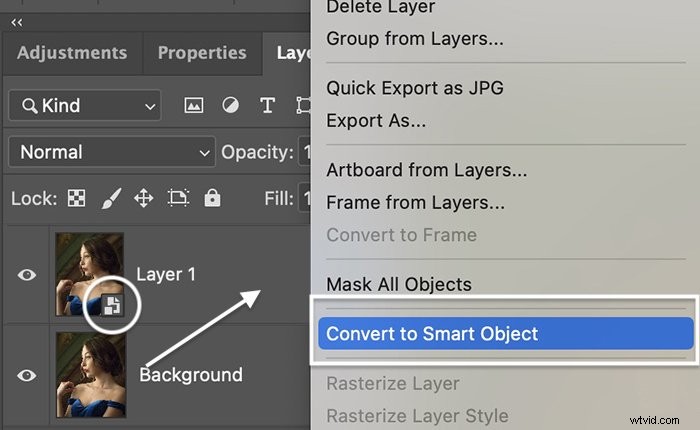Lock transparent pixels
Image resolution: width=700 pixels, height=430 pixels.
pyautogui.click(x=76, y=198)
